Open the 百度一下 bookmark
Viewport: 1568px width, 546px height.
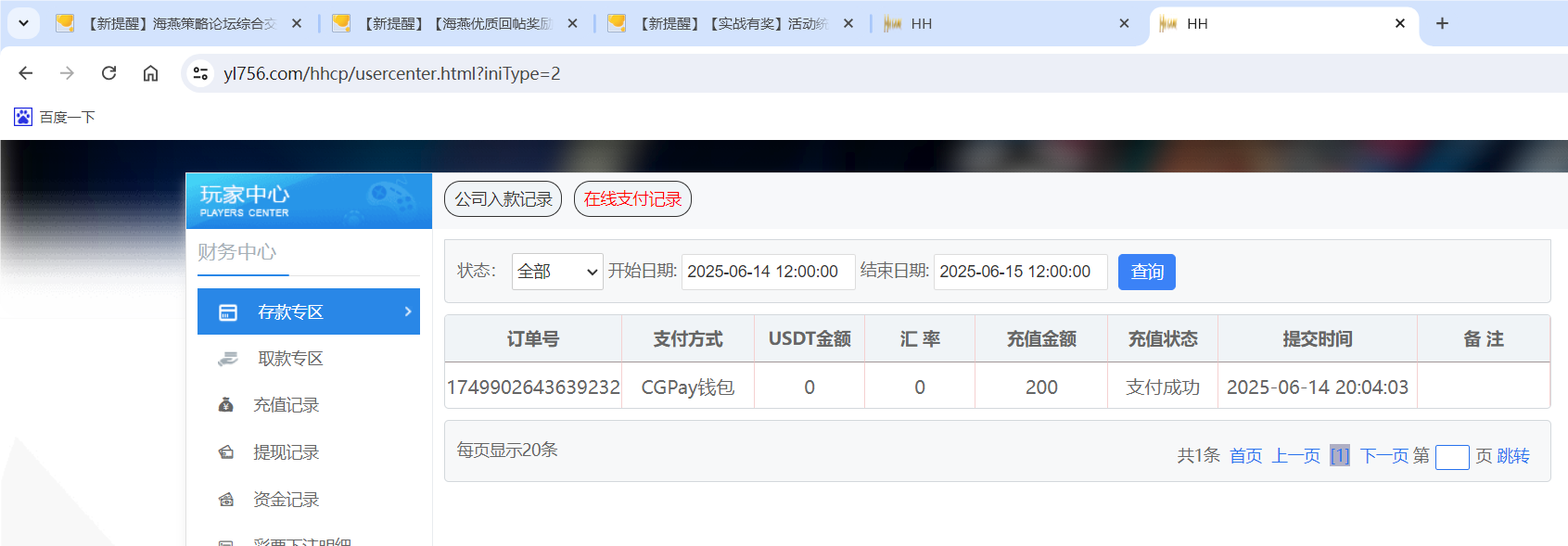coord(55,117)
